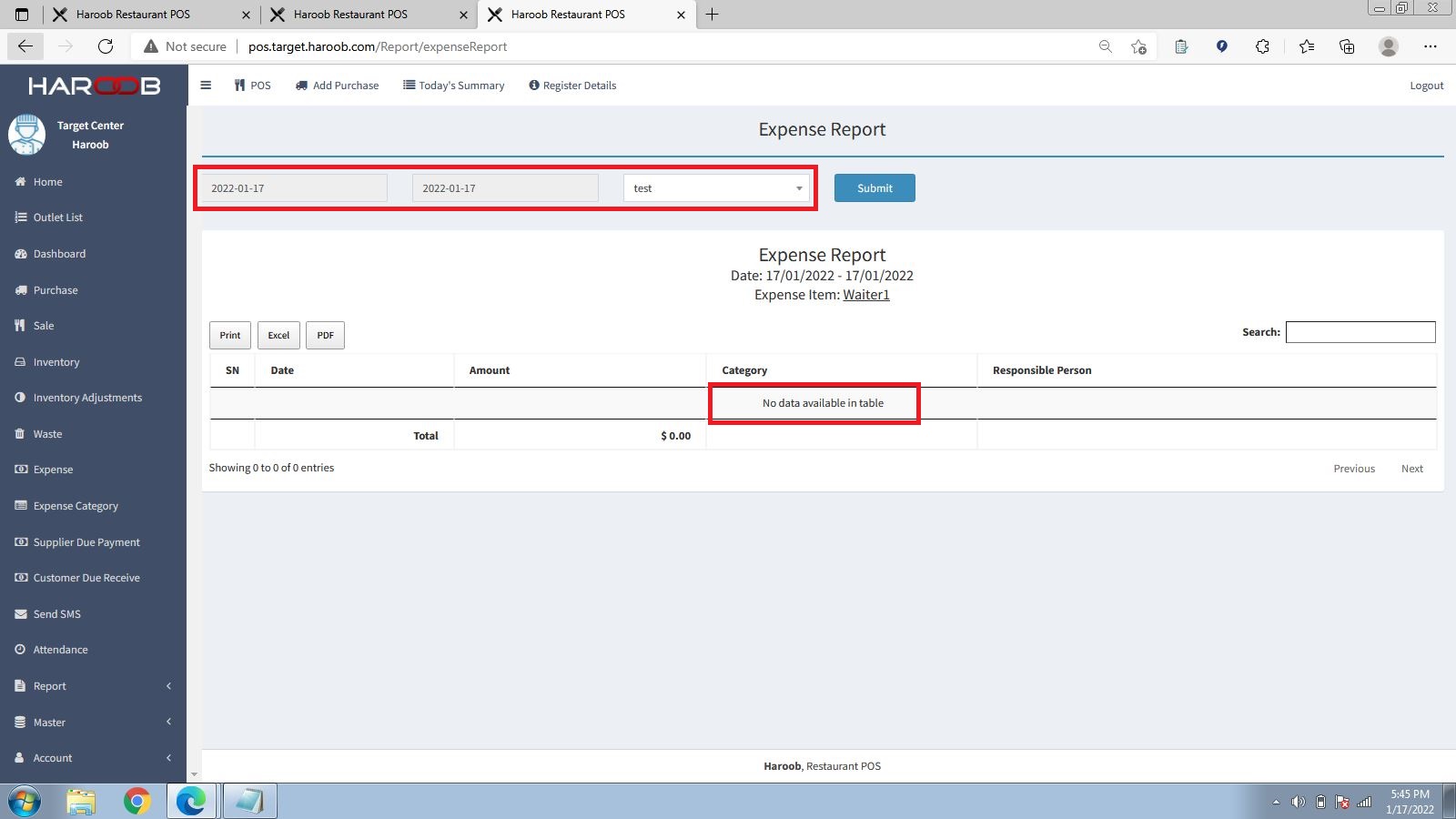
Task: Sort table by Category column header
Action: pos(842,370)
